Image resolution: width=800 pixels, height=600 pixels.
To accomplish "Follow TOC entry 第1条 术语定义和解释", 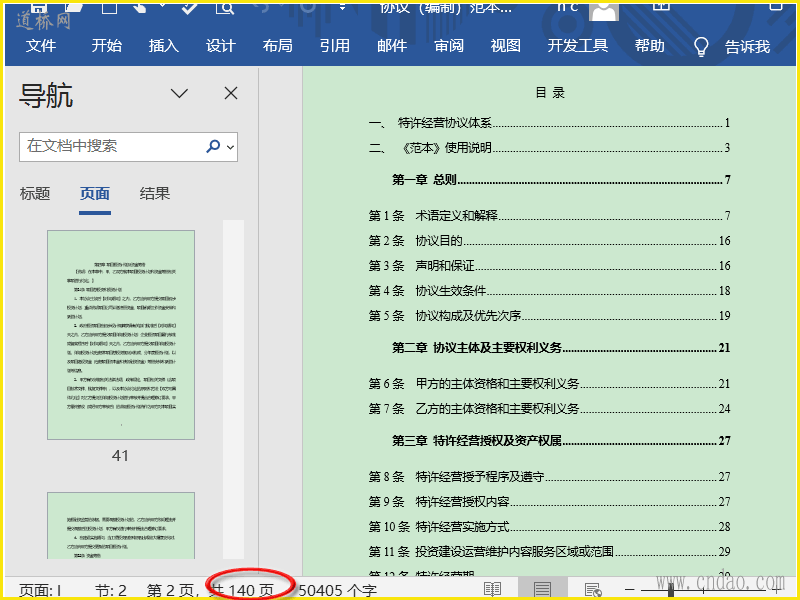I will [549, 216].
